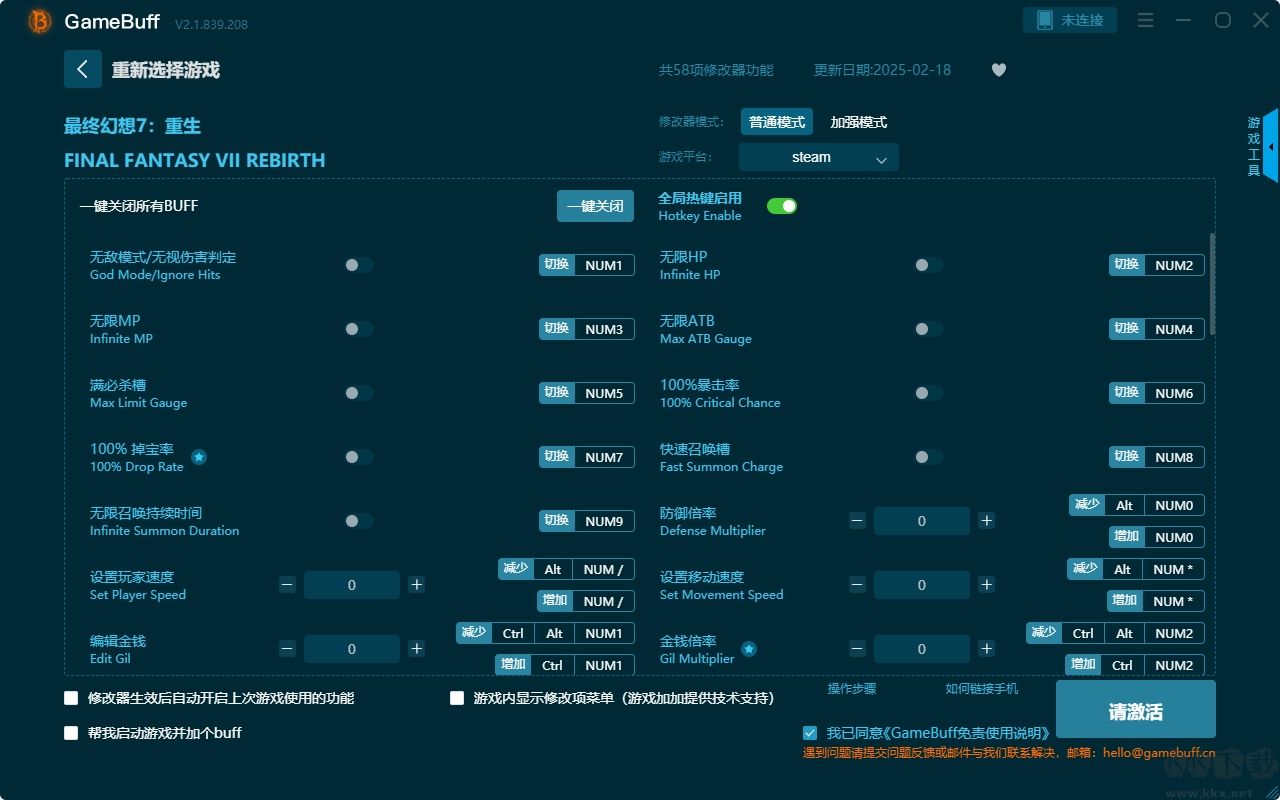
Task: Toggle Infinite Summon Duration switch
Action: click(x=359, y=521)
